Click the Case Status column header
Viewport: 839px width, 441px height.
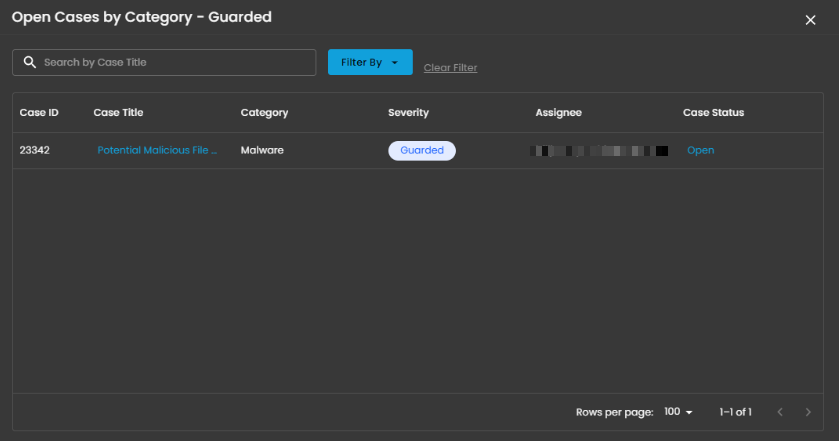pos(713,113)
